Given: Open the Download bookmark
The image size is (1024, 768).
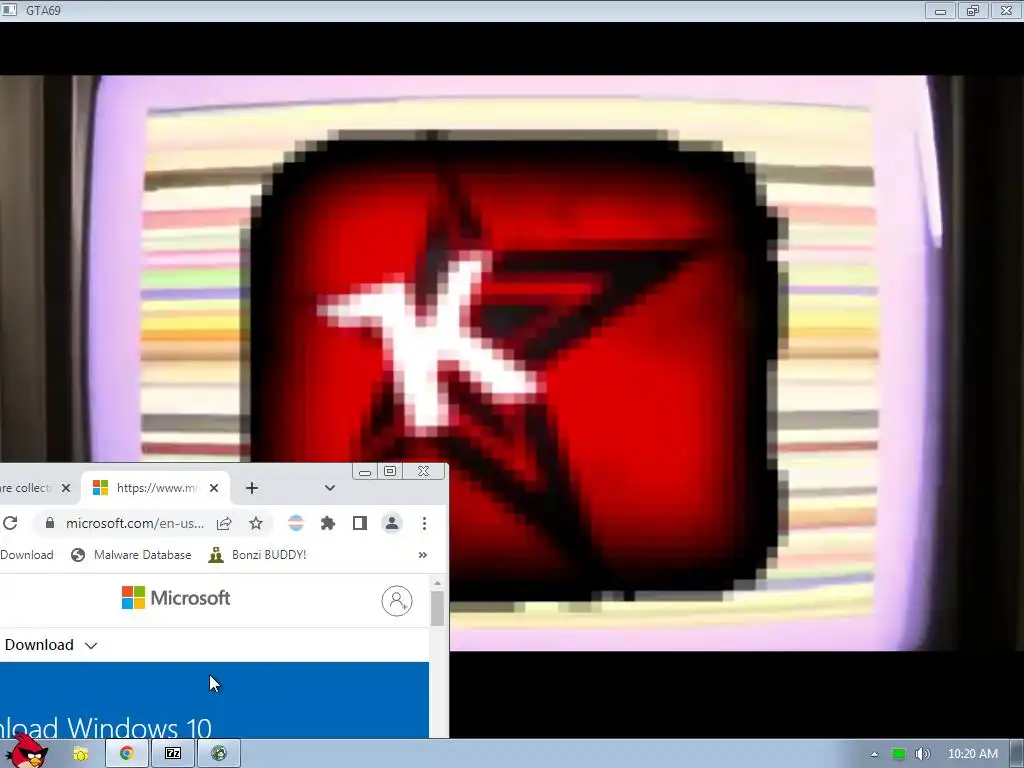Looking at the screenshot, I should pos(27,555).
